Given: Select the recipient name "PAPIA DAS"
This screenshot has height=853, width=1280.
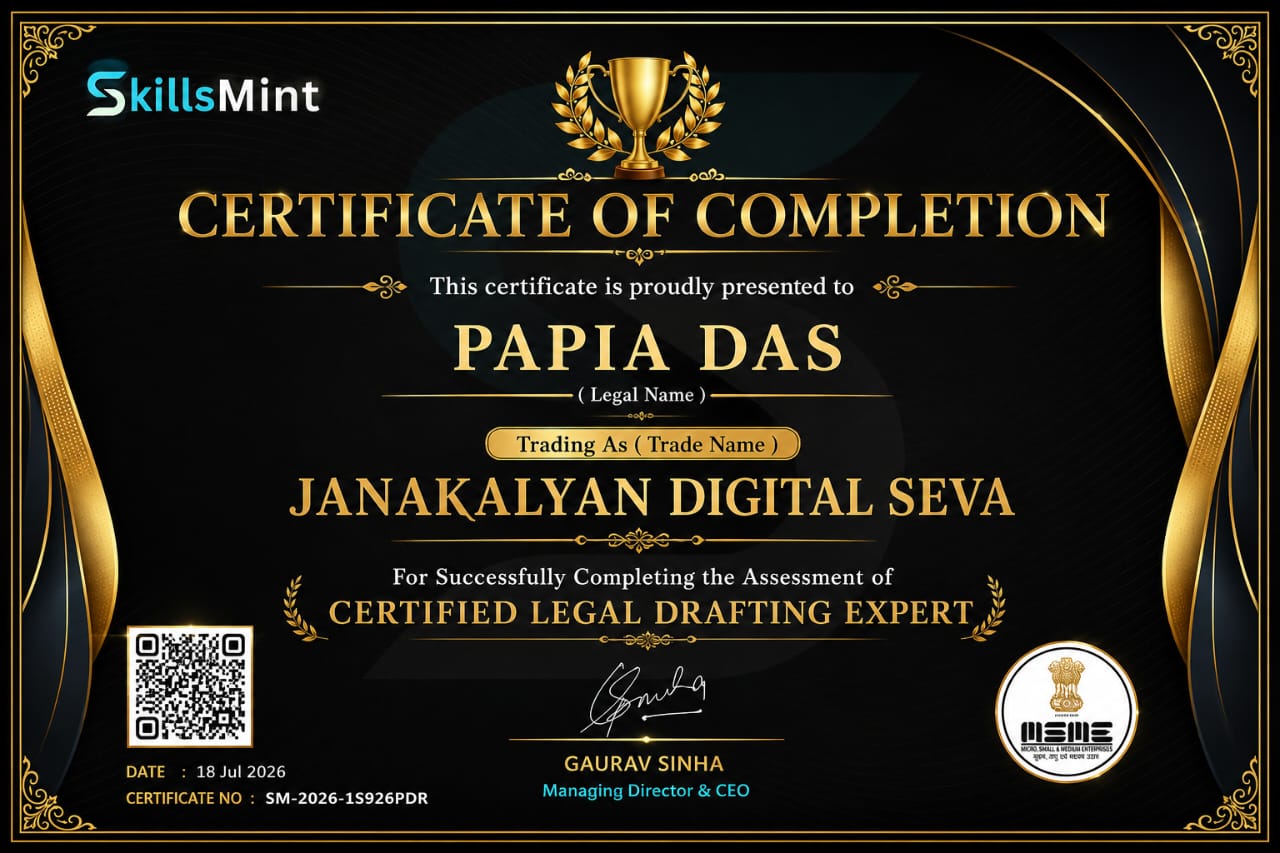Looking at the screenshot, I should (x=648, y=346).
